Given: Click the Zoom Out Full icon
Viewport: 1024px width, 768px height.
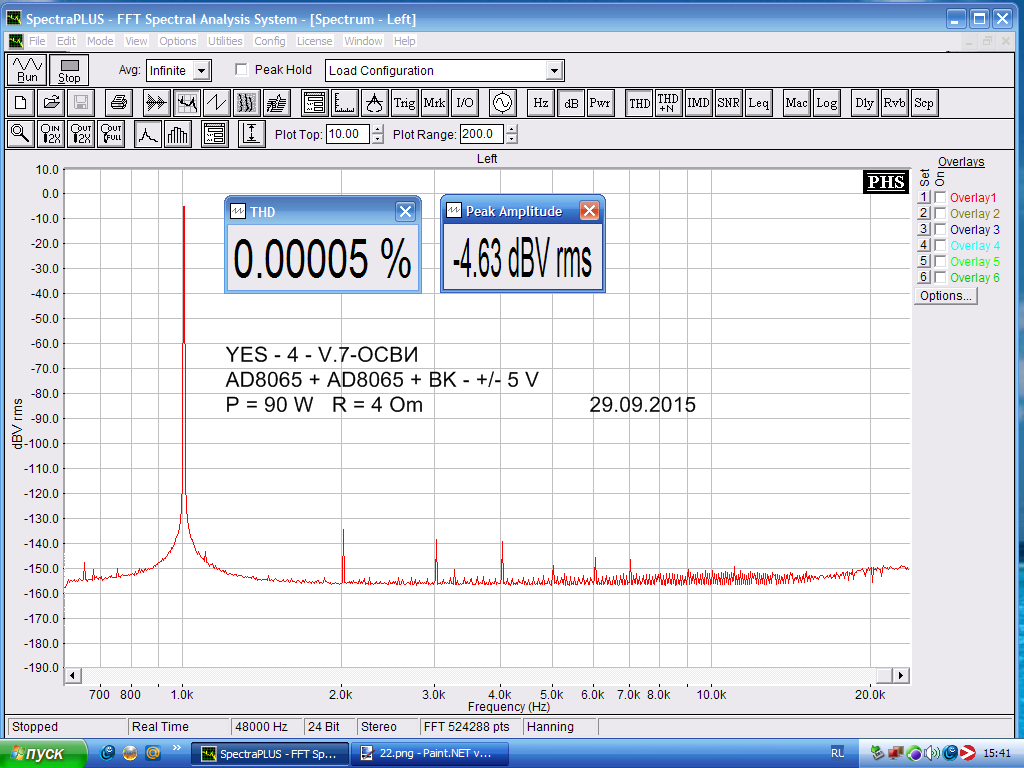Looking at the screenshot, I should click(110, 134).
